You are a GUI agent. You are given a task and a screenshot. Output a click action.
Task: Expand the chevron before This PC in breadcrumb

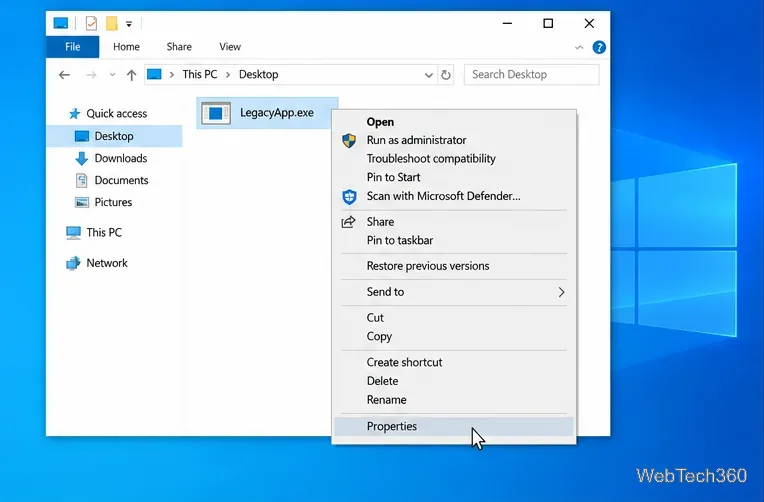click(172, 75)
